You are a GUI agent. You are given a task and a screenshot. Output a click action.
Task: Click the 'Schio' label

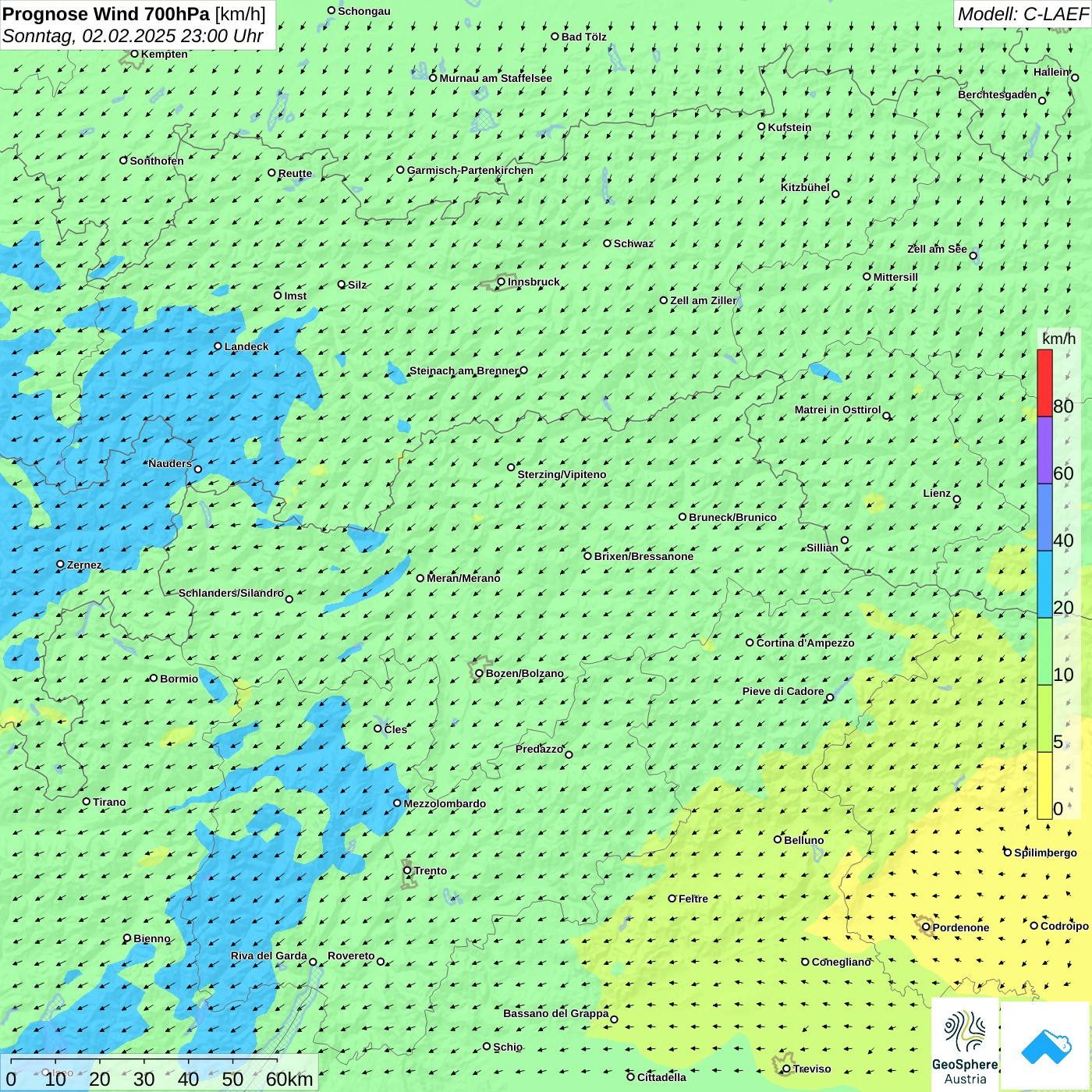tap(508, 1047)
